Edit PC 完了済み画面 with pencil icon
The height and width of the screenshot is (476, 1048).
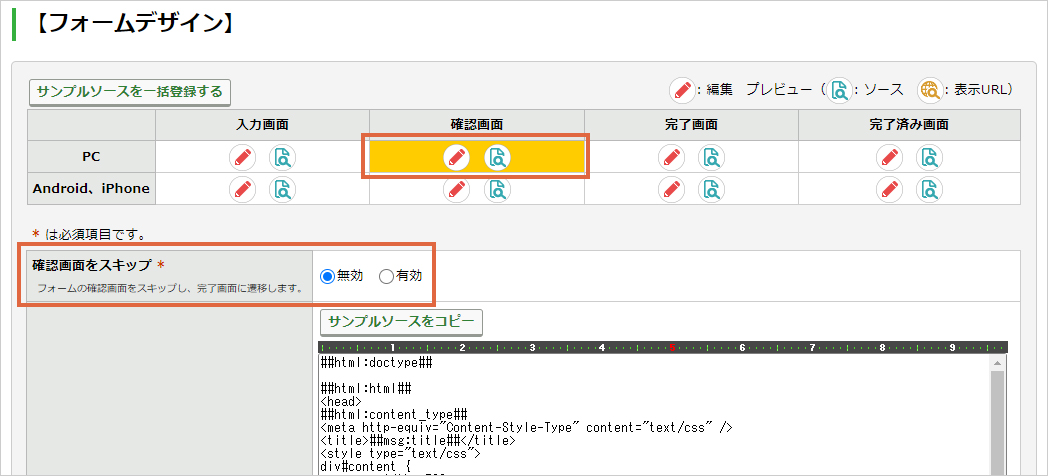[890, 157]
